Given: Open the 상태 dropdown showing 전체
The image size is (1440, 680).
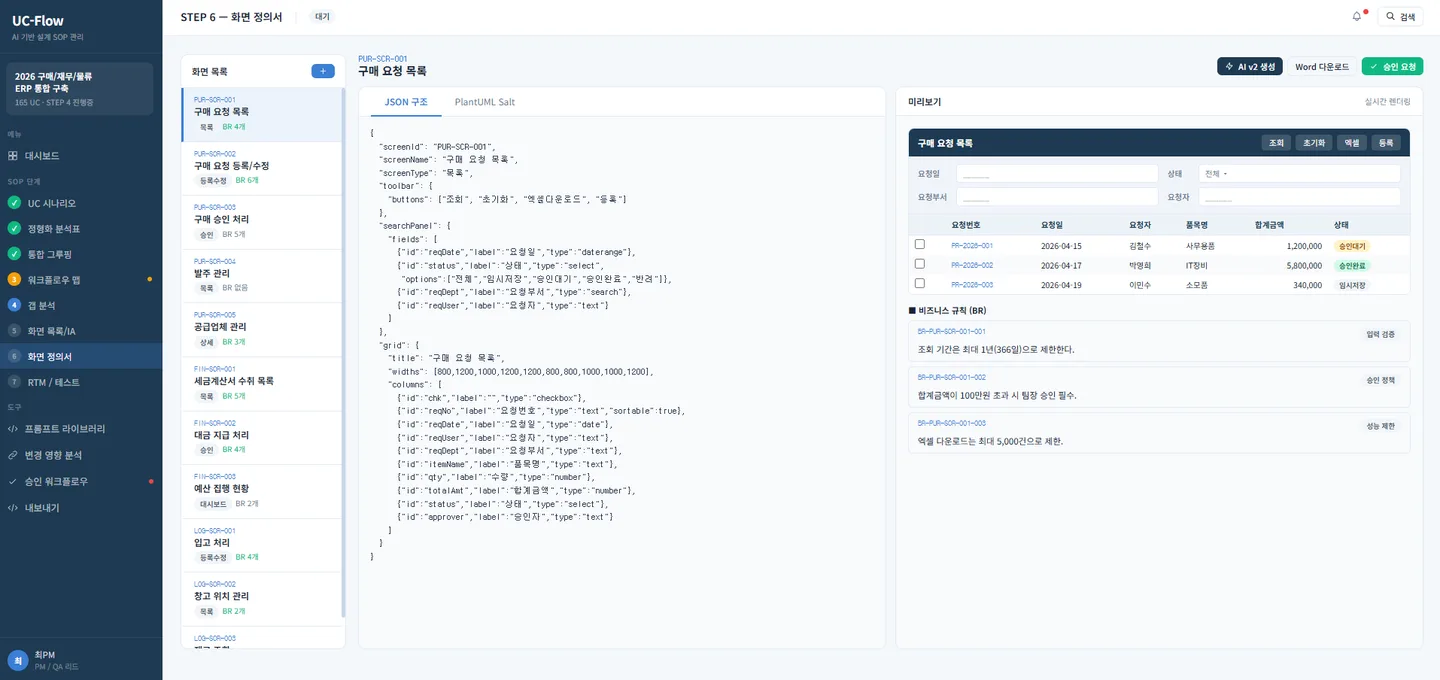Looking at the screenshot, I should tap(1299, 174).
